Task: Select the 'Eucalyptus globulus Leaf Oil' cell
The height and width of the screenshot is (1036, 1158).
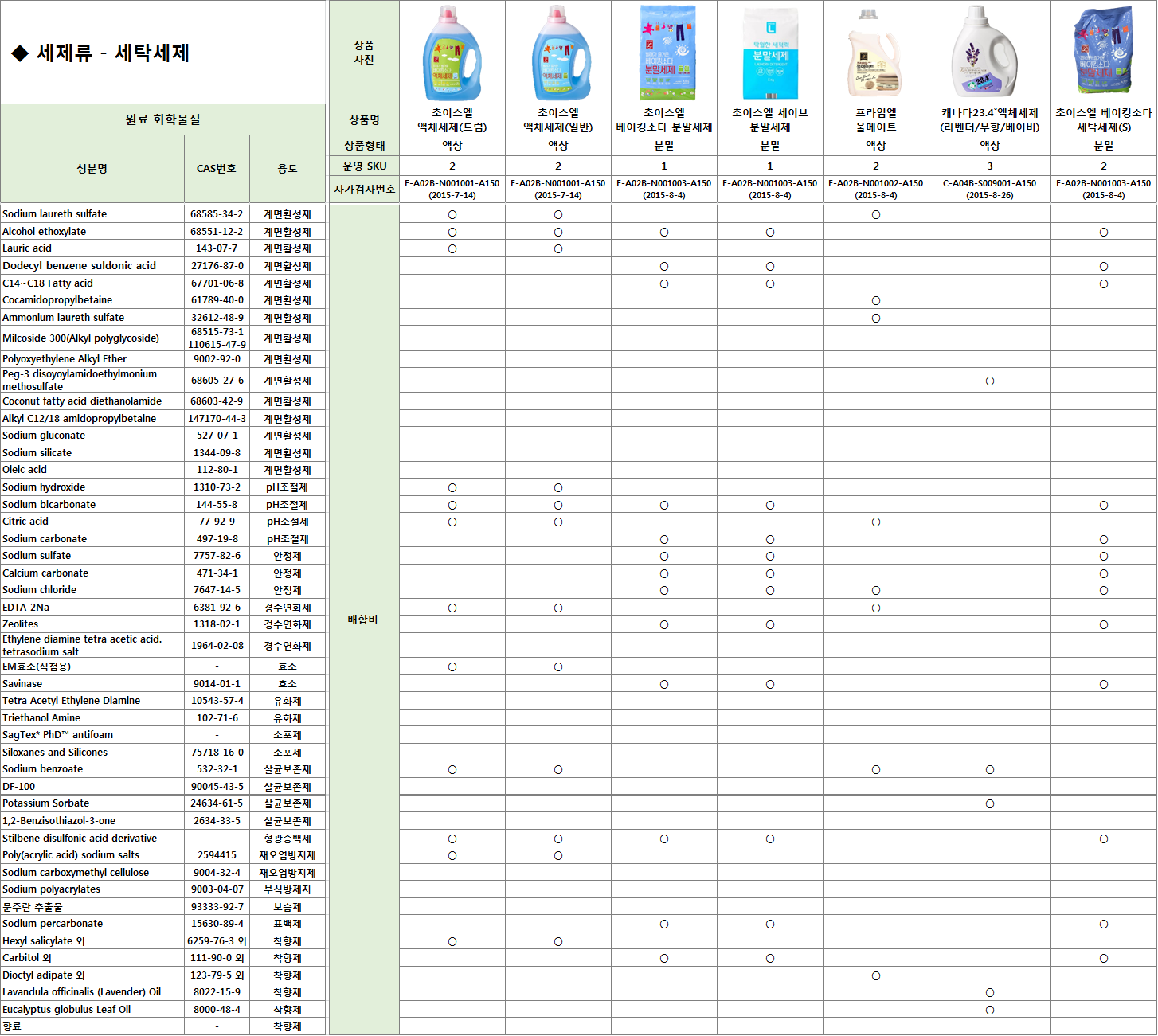Action: 92,1010
